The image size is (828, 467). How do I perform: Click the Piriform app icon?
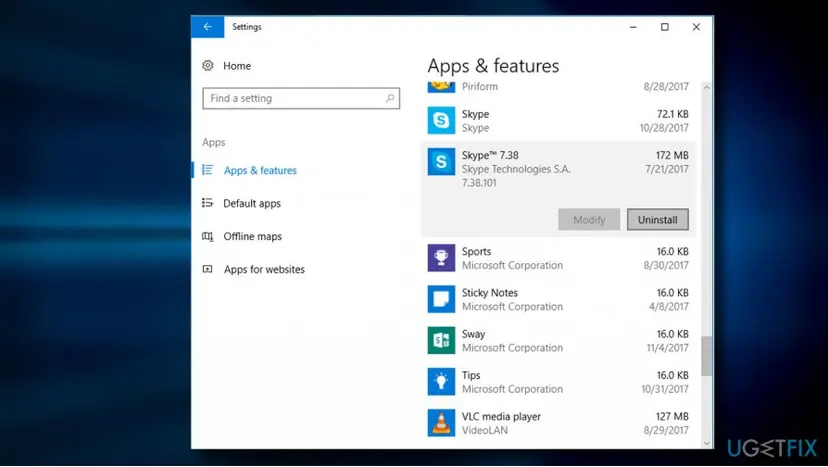441,87
